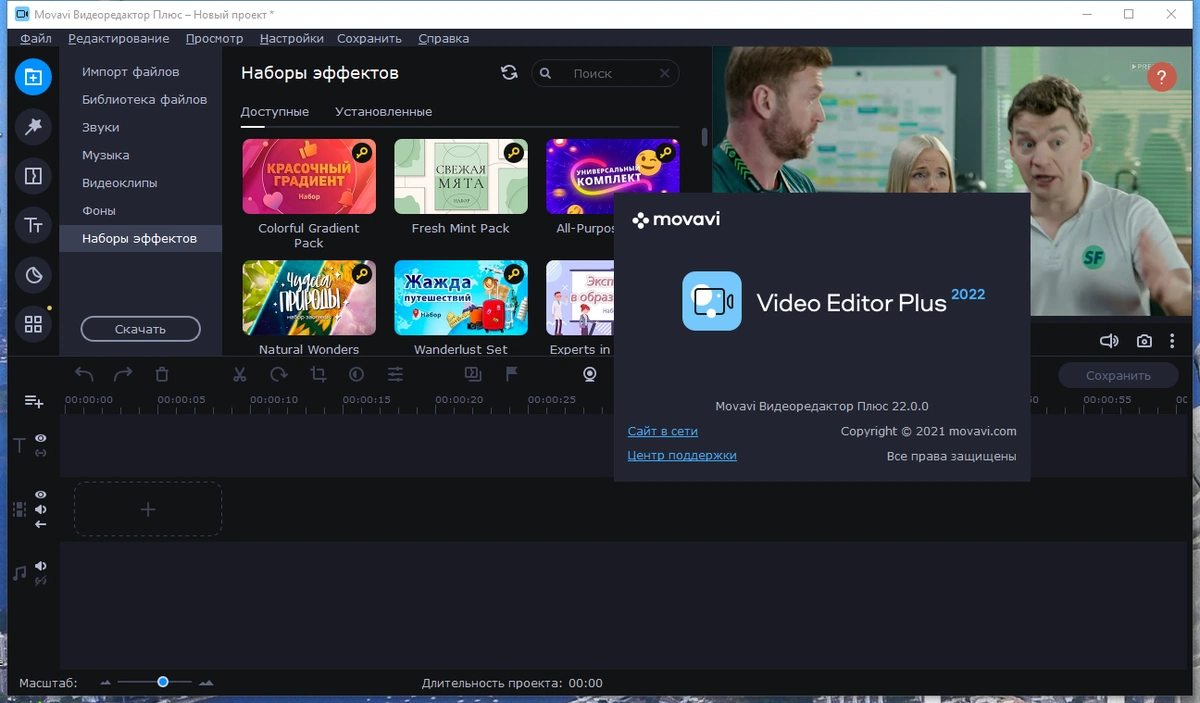Take a snapshot with camera icon
1200x703 pixels.
pyautogui.click(x=1144, y=341)
